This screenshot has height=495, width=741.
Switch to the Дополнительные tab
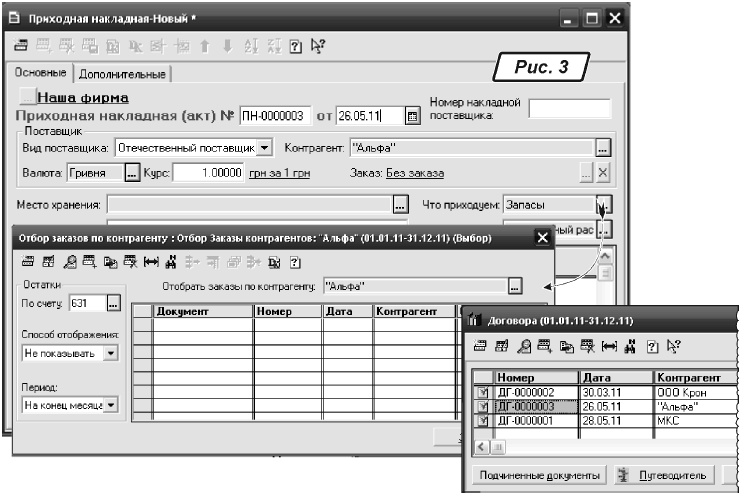122,74
